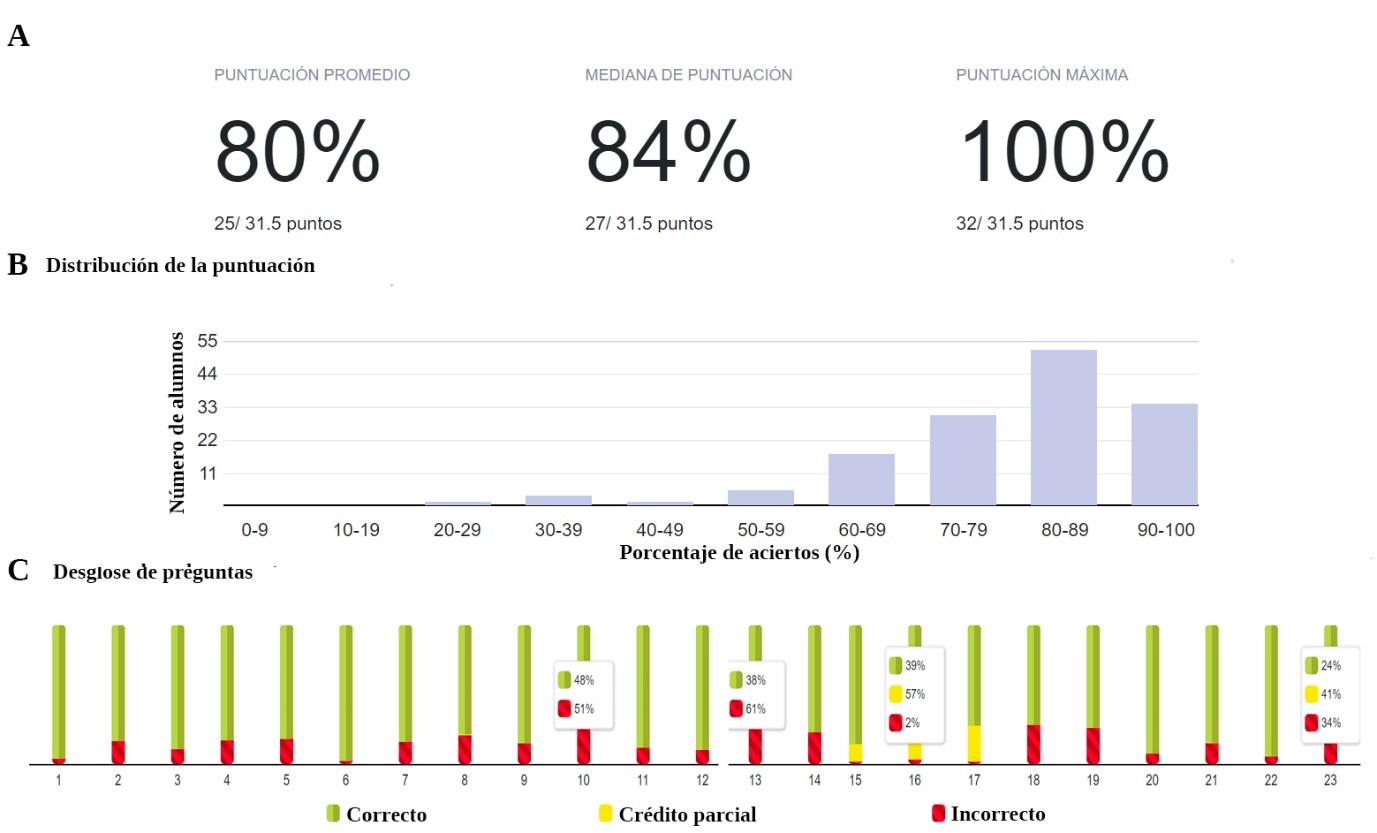The height and width of the screenshot is (833, 1377).
Task: Click the y-axis value 55
Action: (x=208, y=341)
